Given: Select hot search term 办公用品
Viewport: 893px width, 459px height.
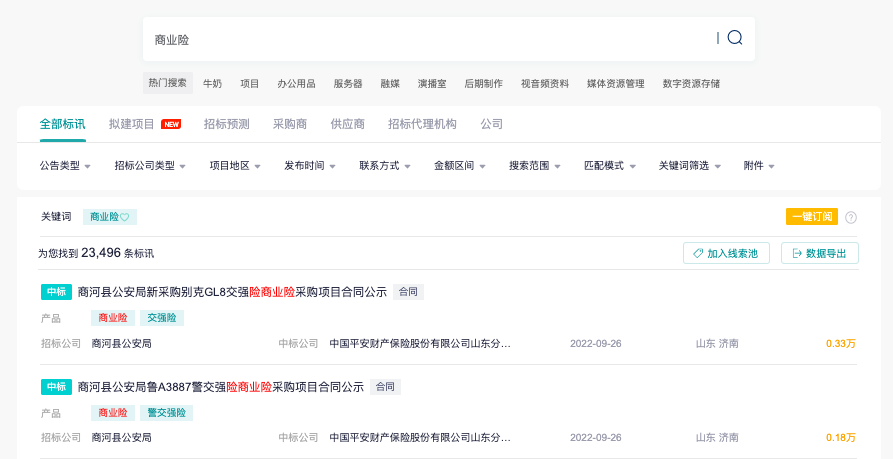Looking at the screenshot, I should tap(296, 84).
